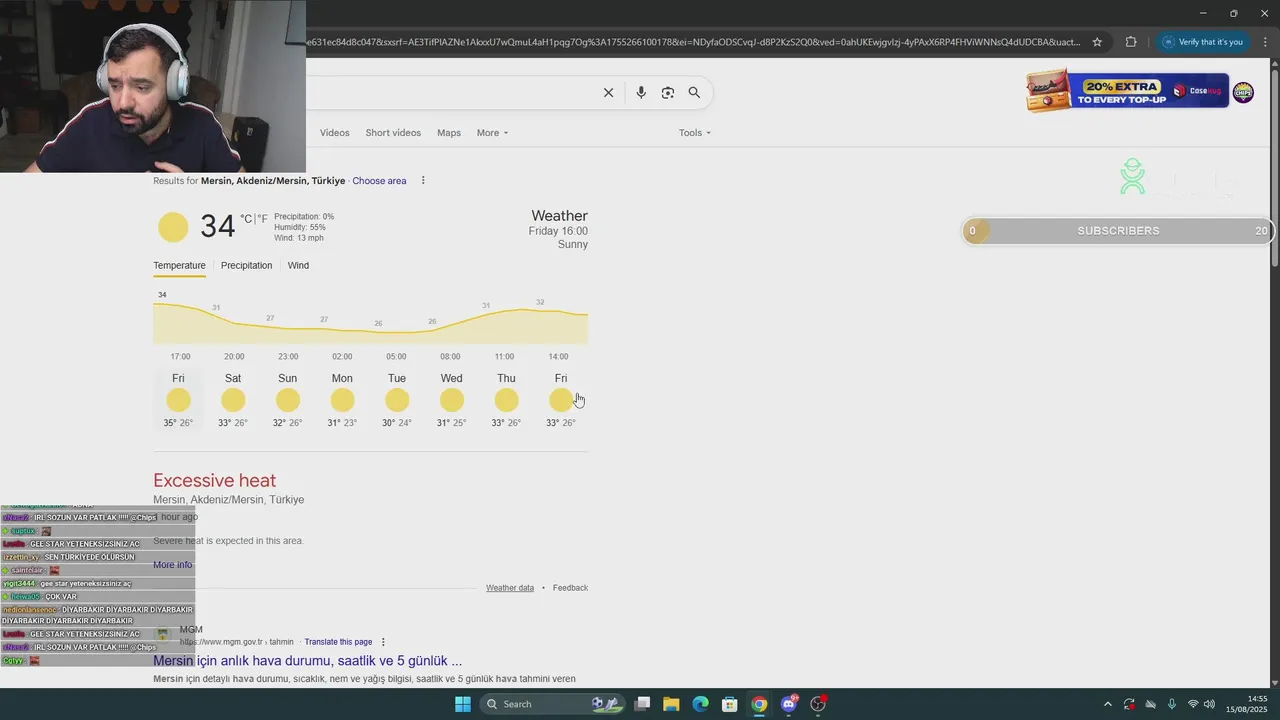1280x720 pixels.
Task: Expand the Tools dropdown
Action: 695,133
